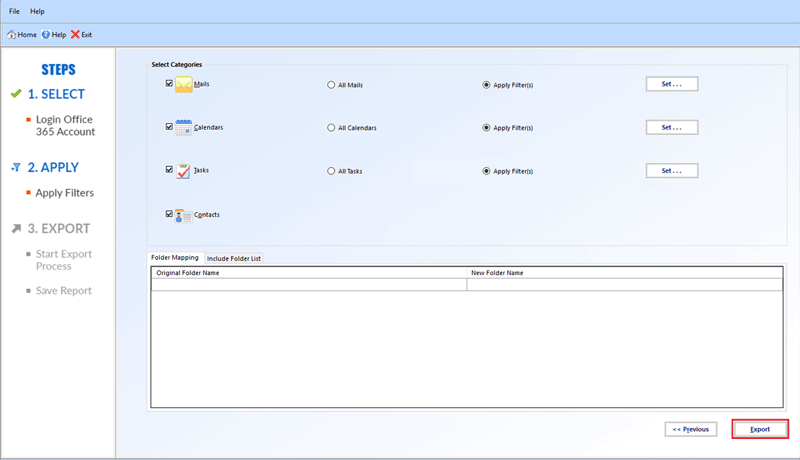The image size is (800, 460).
Task: Select Apply Filter(s) for Tasks
Action: point(487,171)
